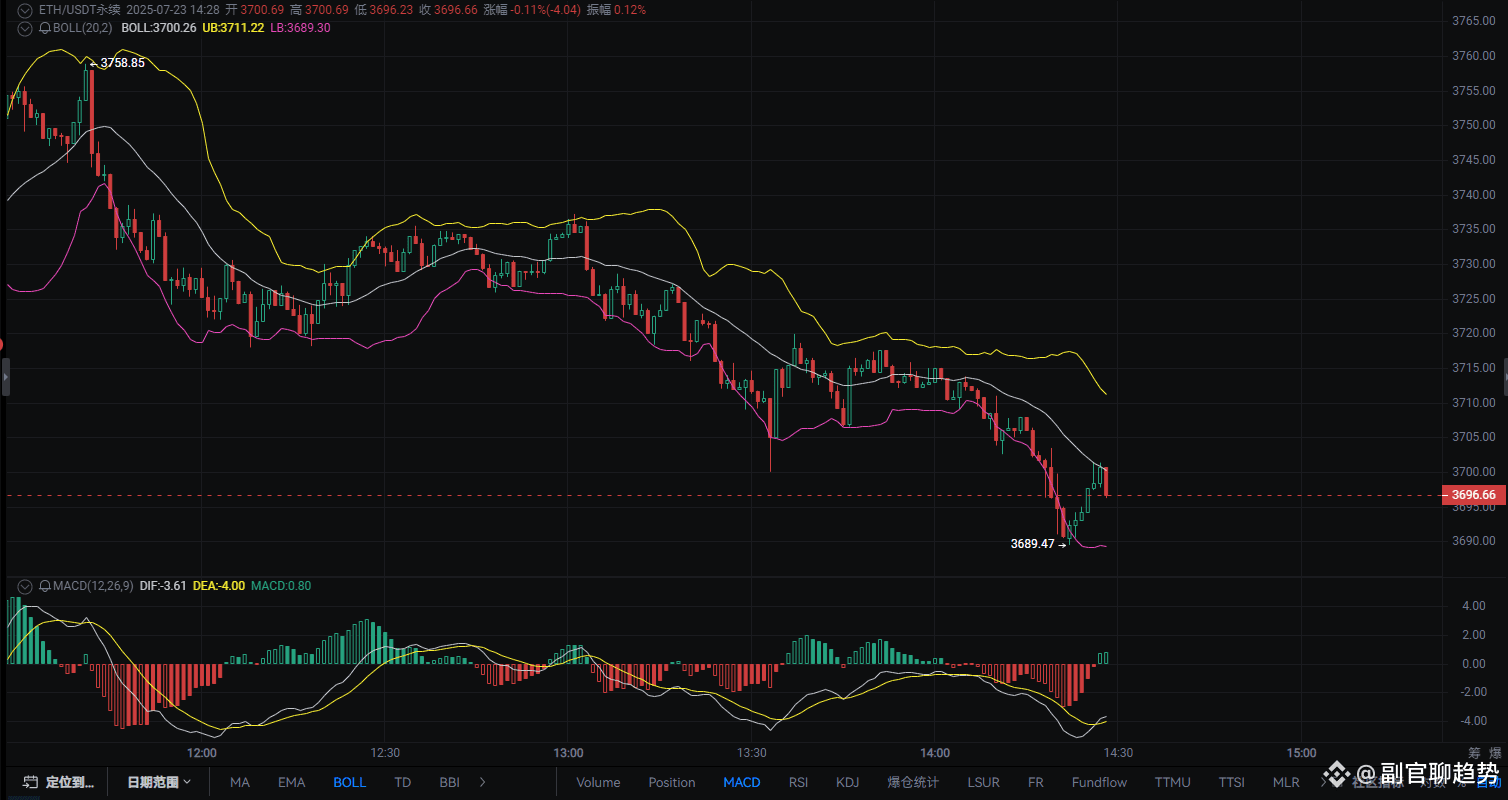This screenshot has width=1508, height=800.
Task: Open the 日期范围 date range dropdown
Action: [159, 782]
